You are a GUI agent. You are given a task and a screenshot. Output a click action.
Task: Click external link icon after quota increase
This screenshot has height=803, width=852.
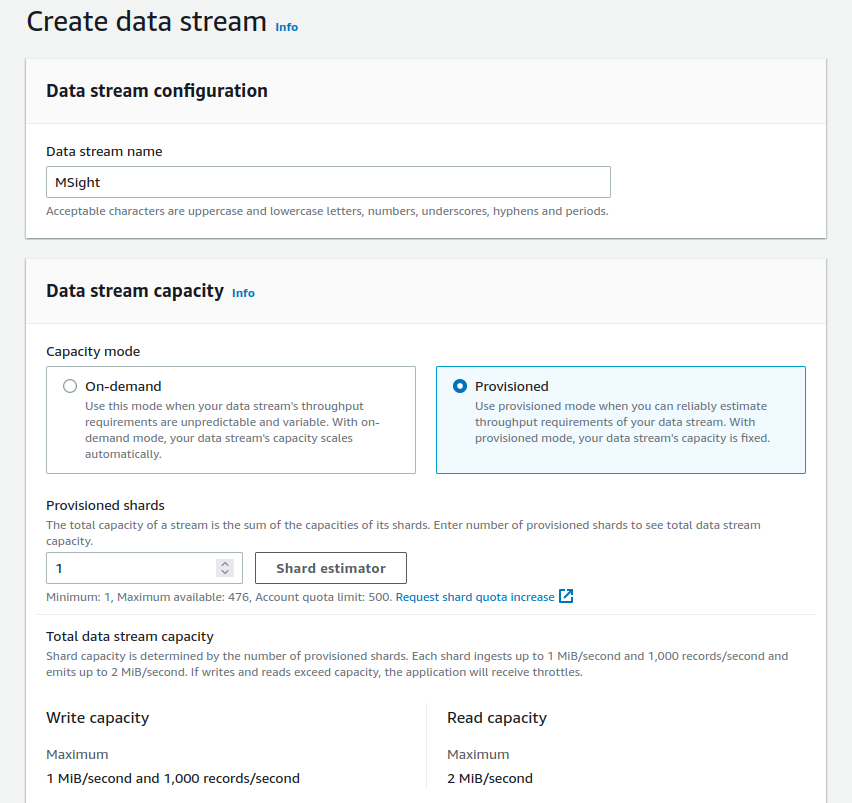[566, 596]
